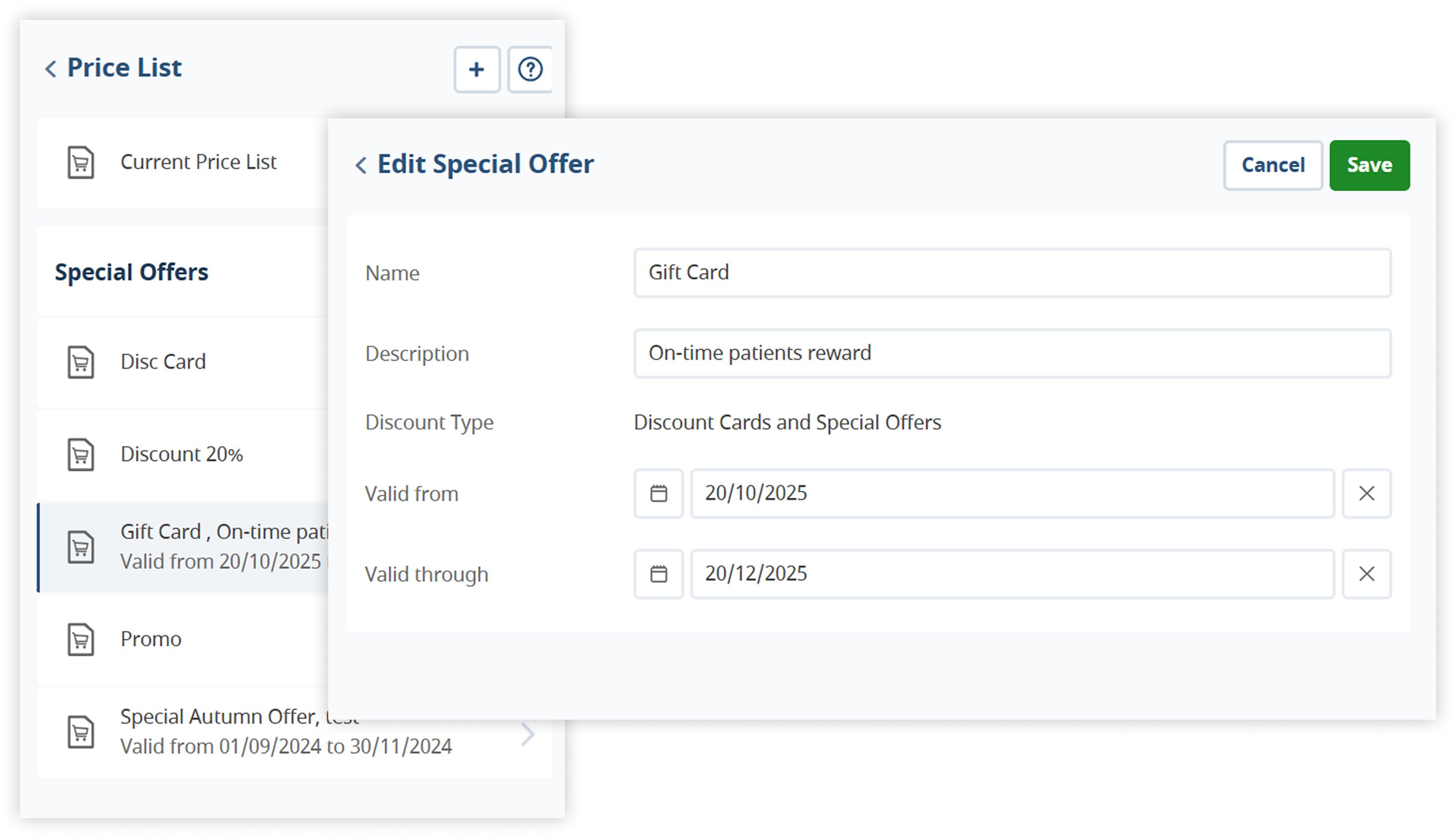The image size is (1456, 838).
Task: Clear the Valid through date with the X
Action: [1366, 574]
